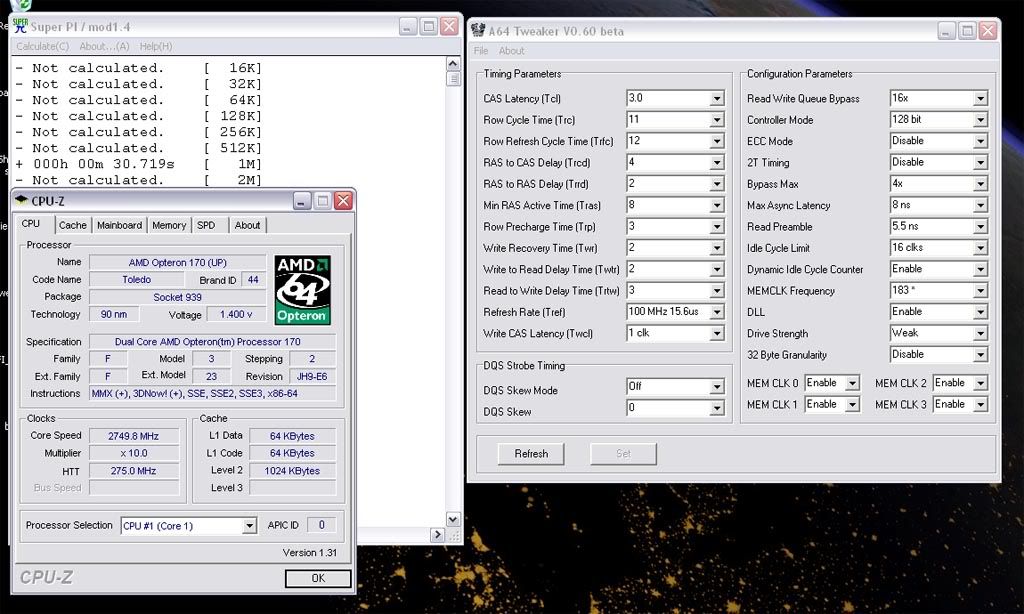Screen dimensions: 1024x614
Task: Open Bypass Max dropdown
Action: tap(980, 184)
